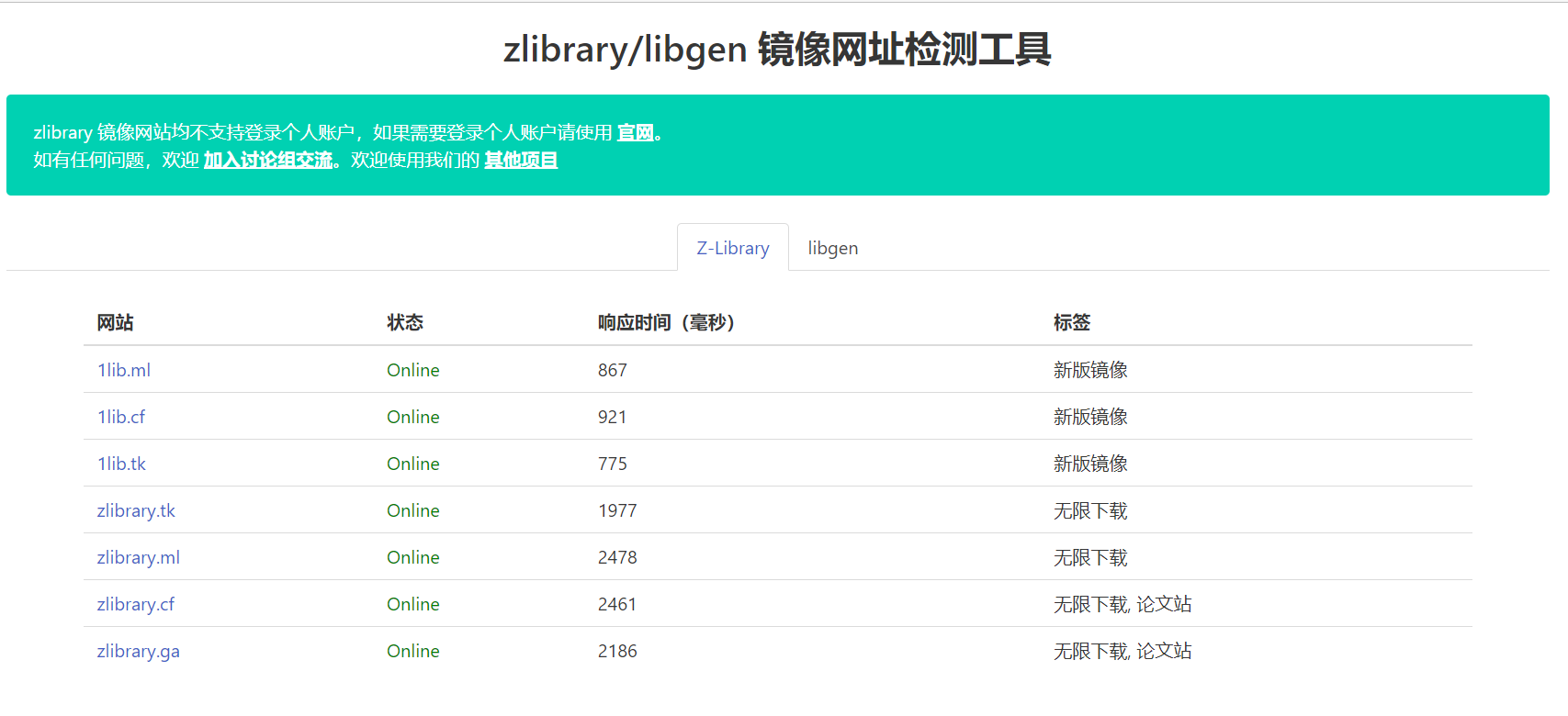This screenshot has height=716, width=1568.
Task: Click the 标签 column header
Action: pos(1072,322)
